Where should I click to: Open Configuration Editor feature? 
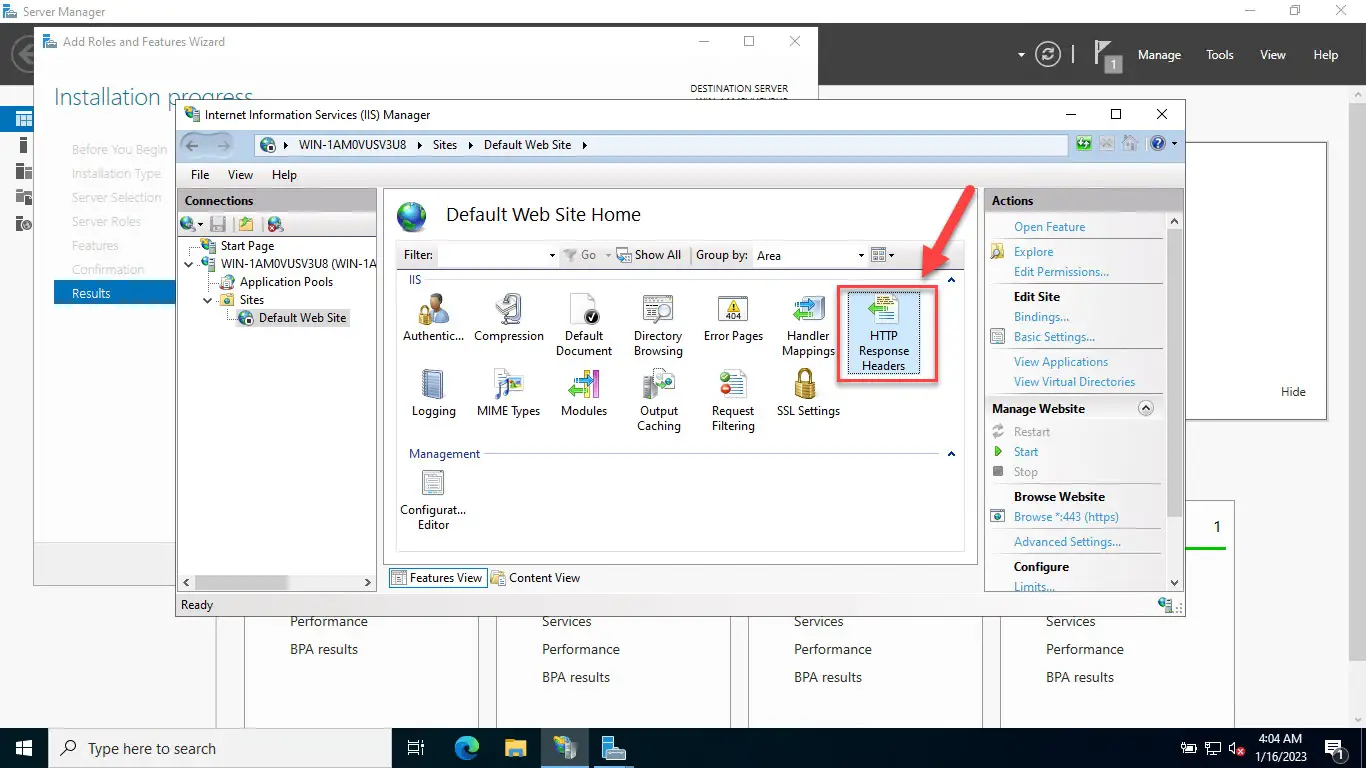433,499
